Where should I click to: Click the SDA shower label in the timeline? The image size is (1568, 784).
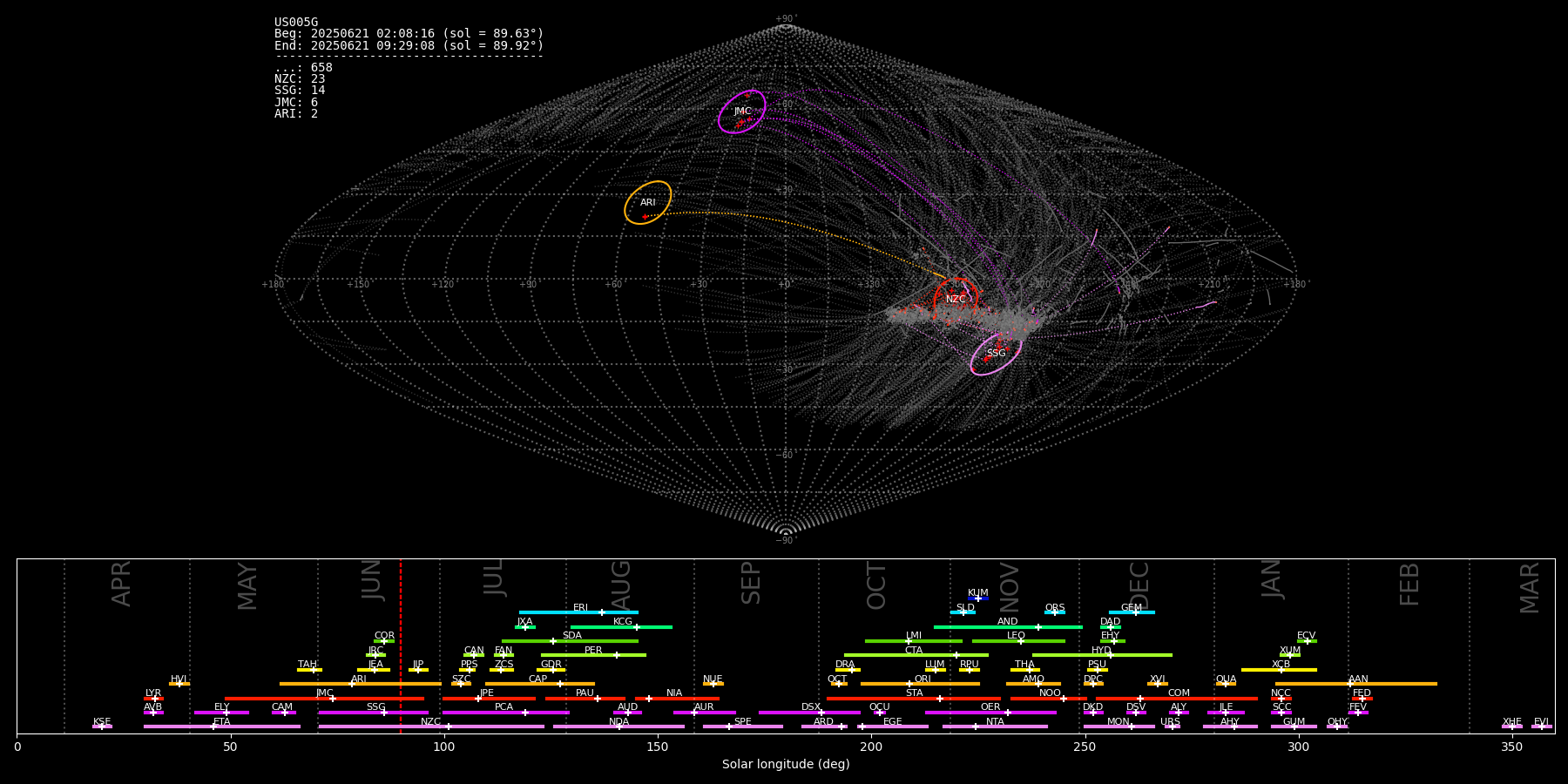click(x=572, y=636)
